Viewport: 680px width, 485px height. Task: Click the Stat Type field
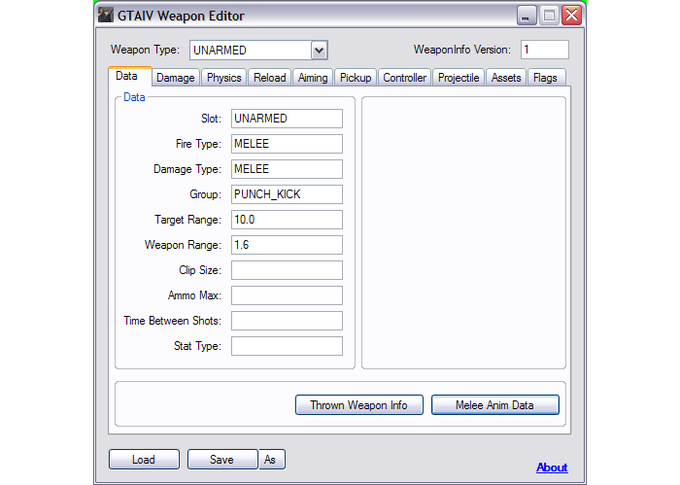[287, 346]
